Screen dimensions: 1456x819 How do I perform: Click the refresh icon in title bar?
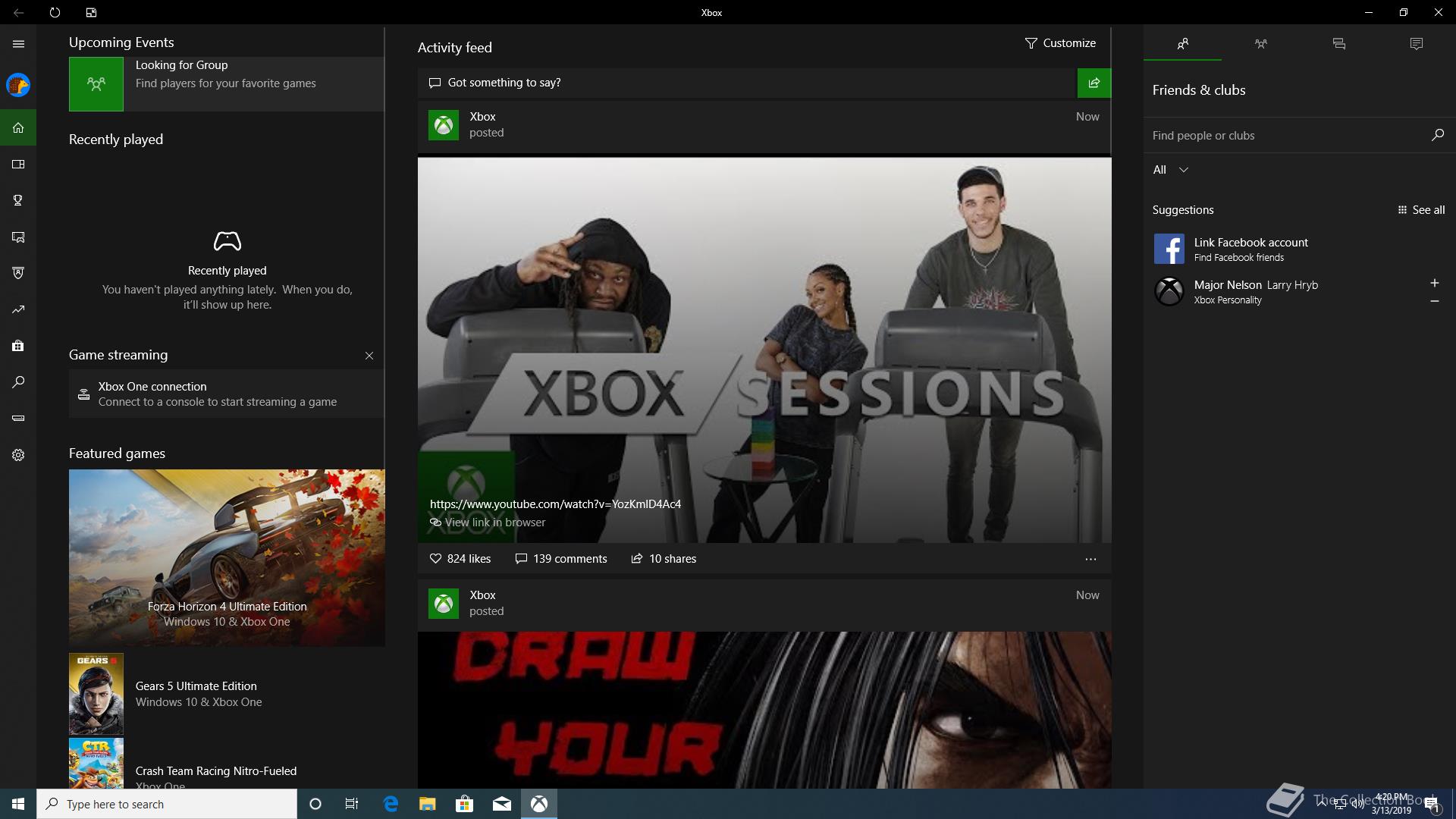point(55,12)
